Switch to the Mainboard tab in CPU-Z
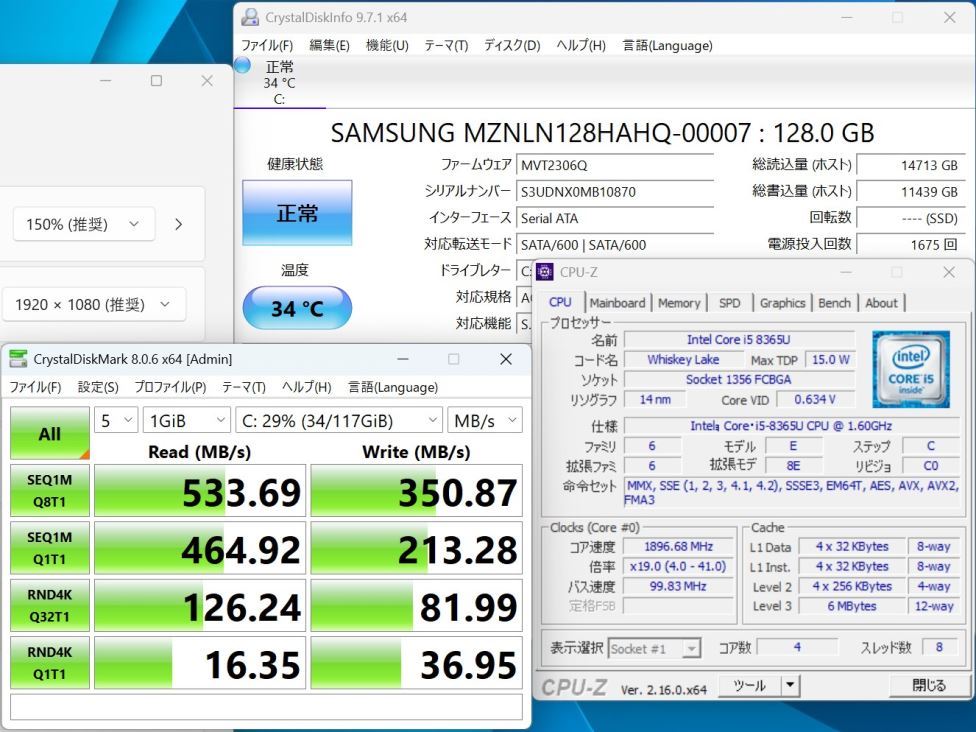 coord(617,303)
